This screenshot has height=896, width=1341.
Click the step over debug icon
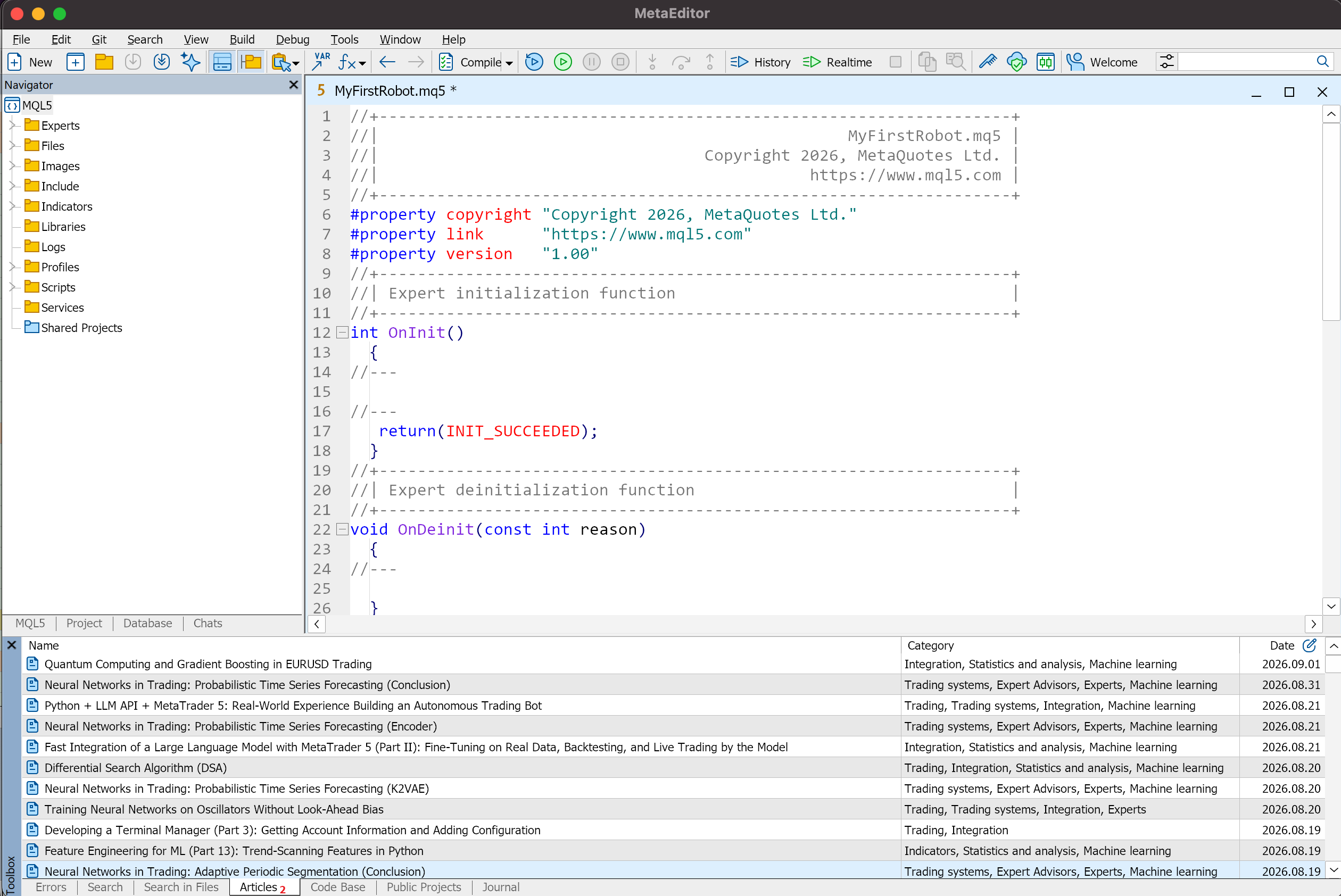coord(681,62)
